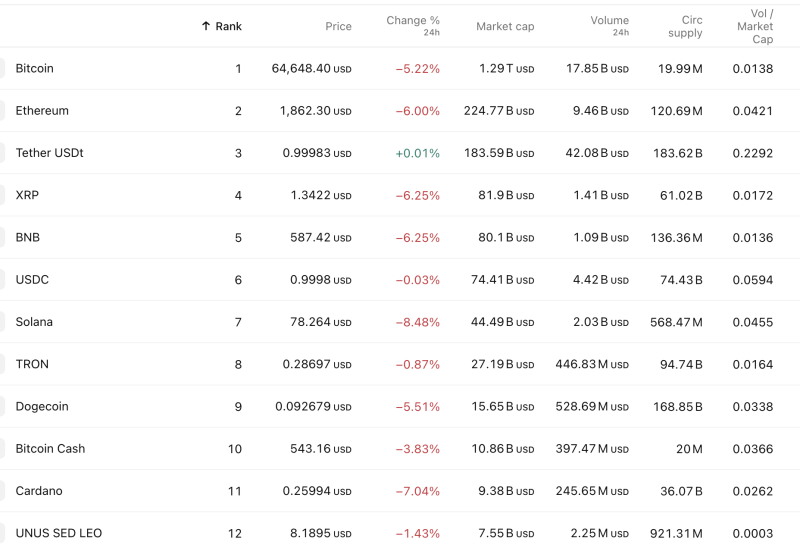Select Ethereum change −6.00%

417,111
